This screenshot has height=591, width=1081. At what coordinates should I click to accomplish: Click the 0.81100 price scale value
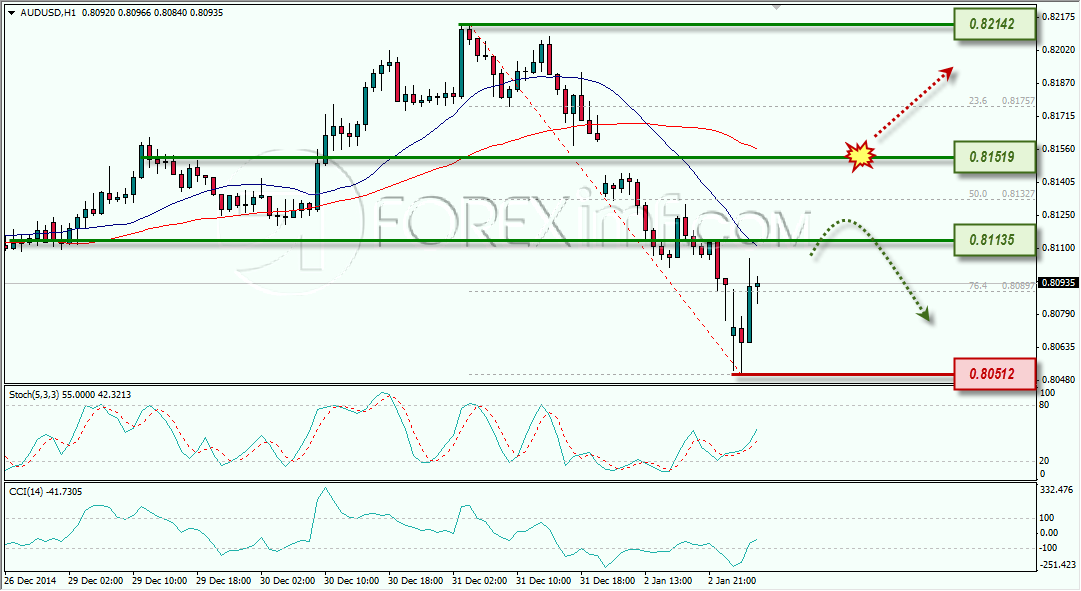point(1058,248)
